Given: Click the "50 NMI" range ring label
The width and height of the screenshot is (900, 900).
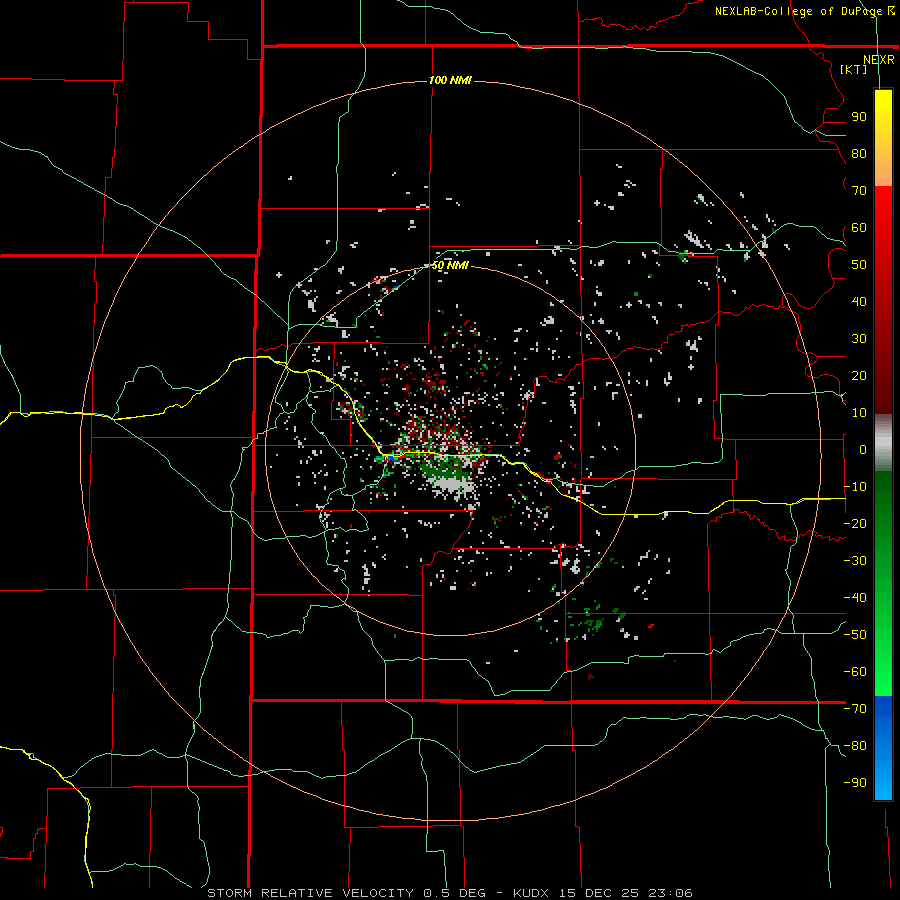Looking at the screenshot, I should (x=450, y=265).
